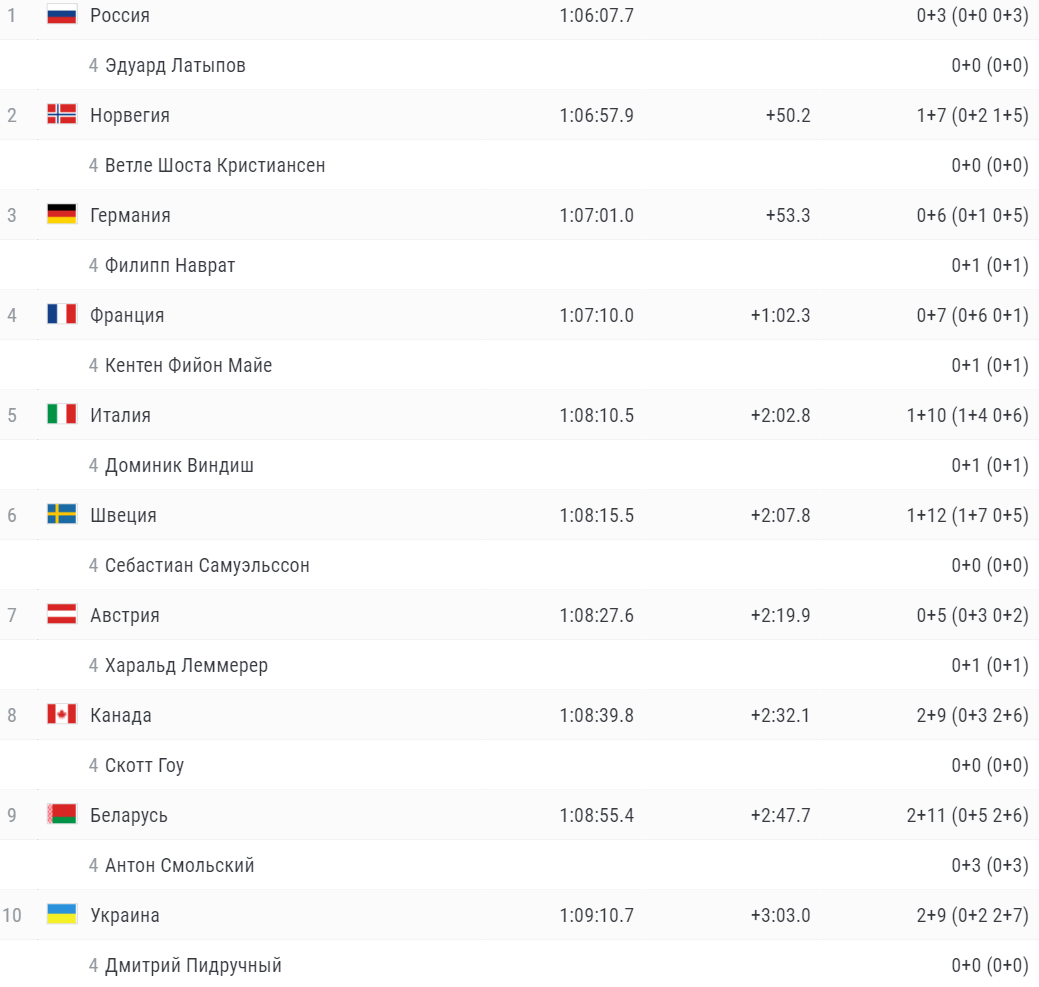Click the Norwegian flag icon
This screenshot has height=987, width=1039.
coord(61,115)
